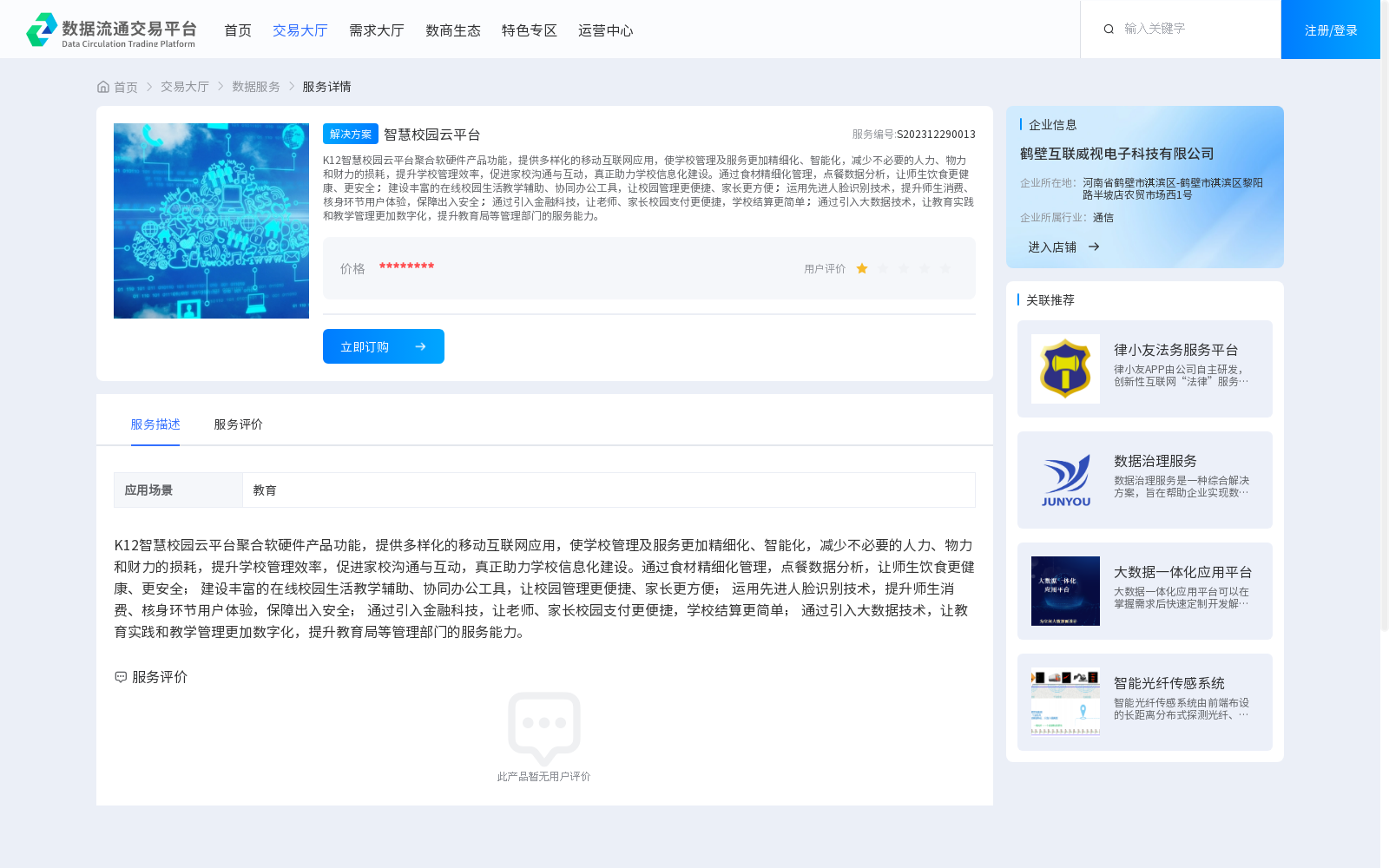Click the masked price asterisks
1389x868 pixels.
(406, 266)
